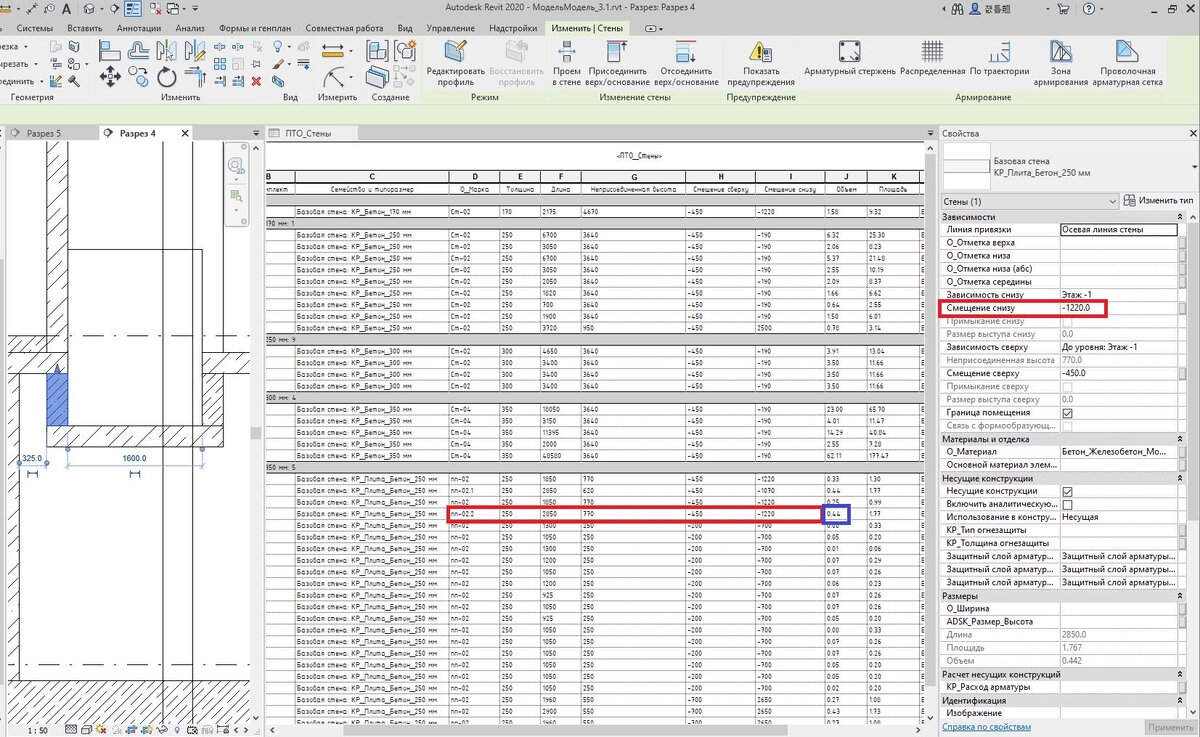Click the binoculars search icon in title bar
This screenshot has height=737, width=1200.
956,8
